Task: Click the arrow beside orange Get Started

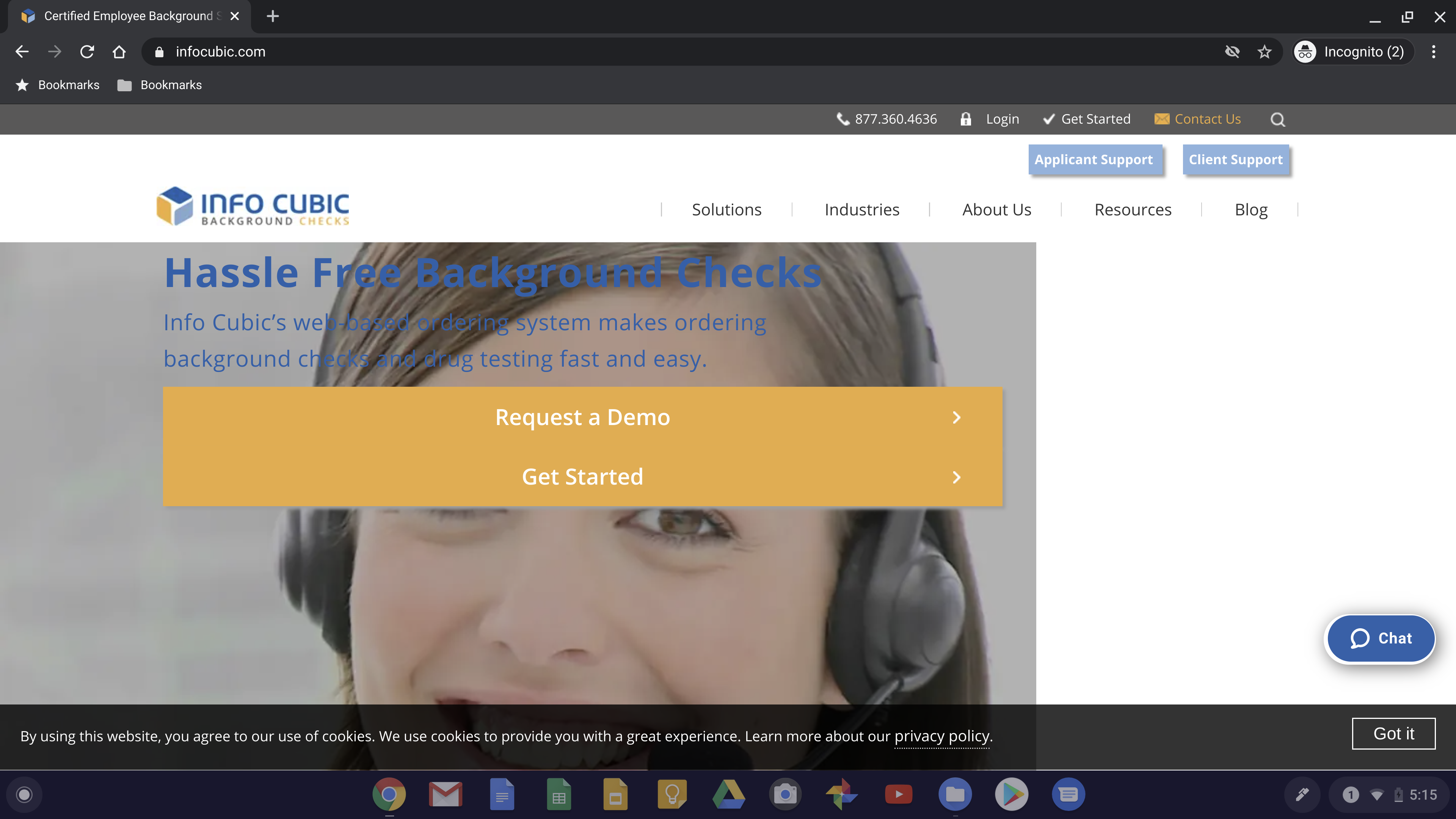Action: [956, 478]
